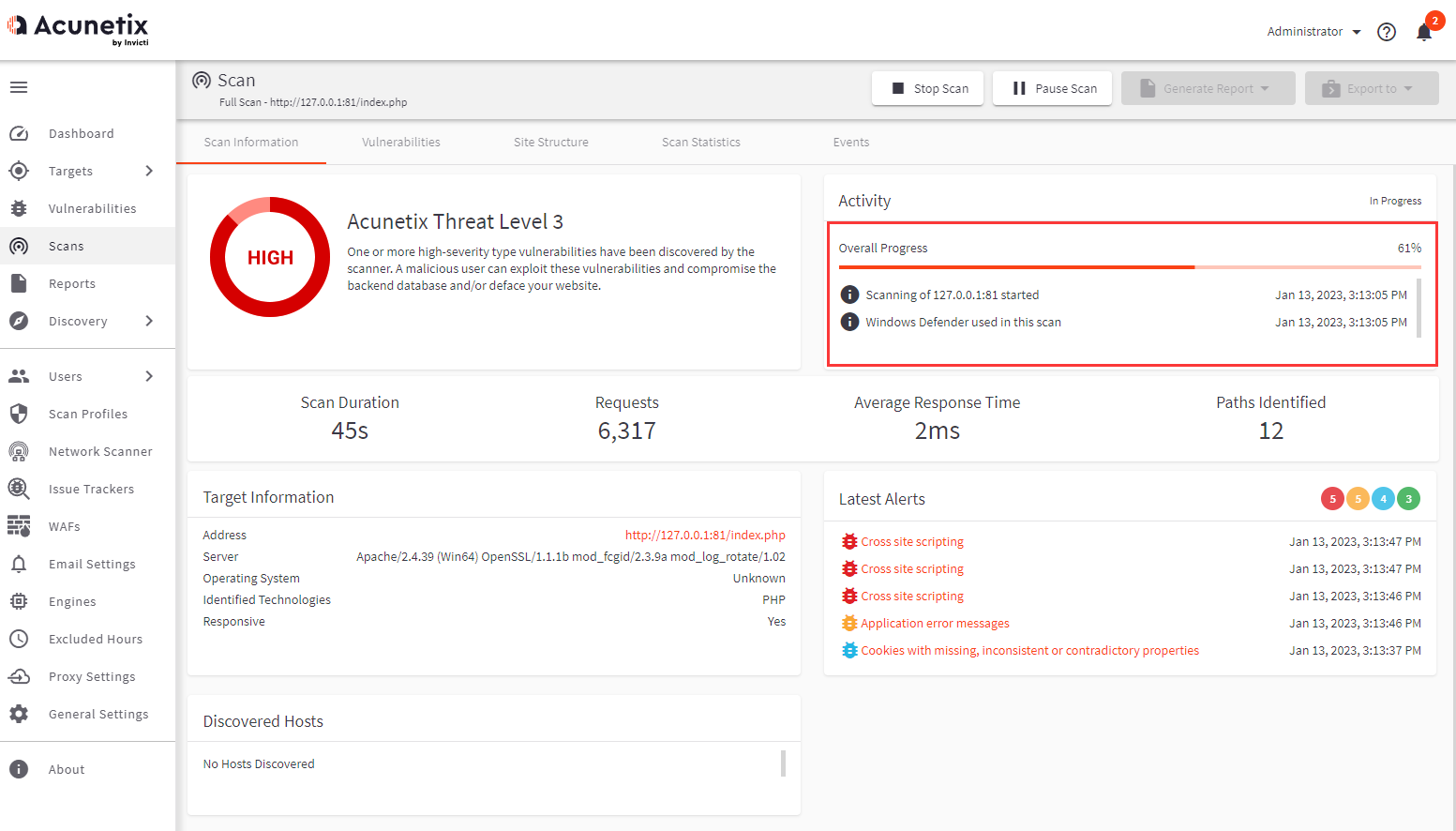Open the target address link
This screenshot has height=831, width=1456.
[x=705, y=535]
